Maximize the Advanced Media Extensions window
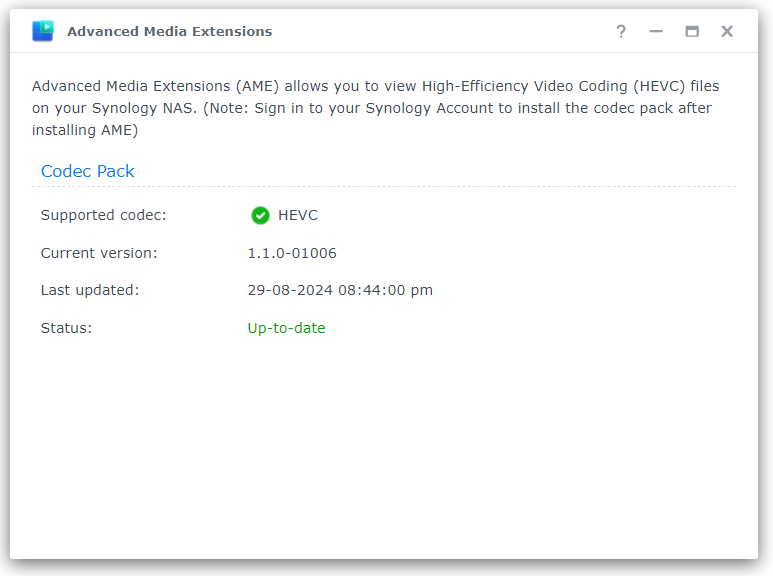The width and height of the screenshot is (773, 576). click(x=692, y=32)
